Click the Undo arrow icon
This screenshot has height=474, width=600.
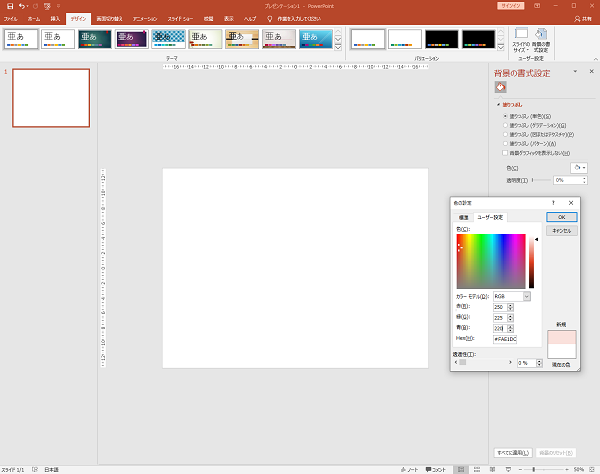pyautogui.click(x=22, y=6)
